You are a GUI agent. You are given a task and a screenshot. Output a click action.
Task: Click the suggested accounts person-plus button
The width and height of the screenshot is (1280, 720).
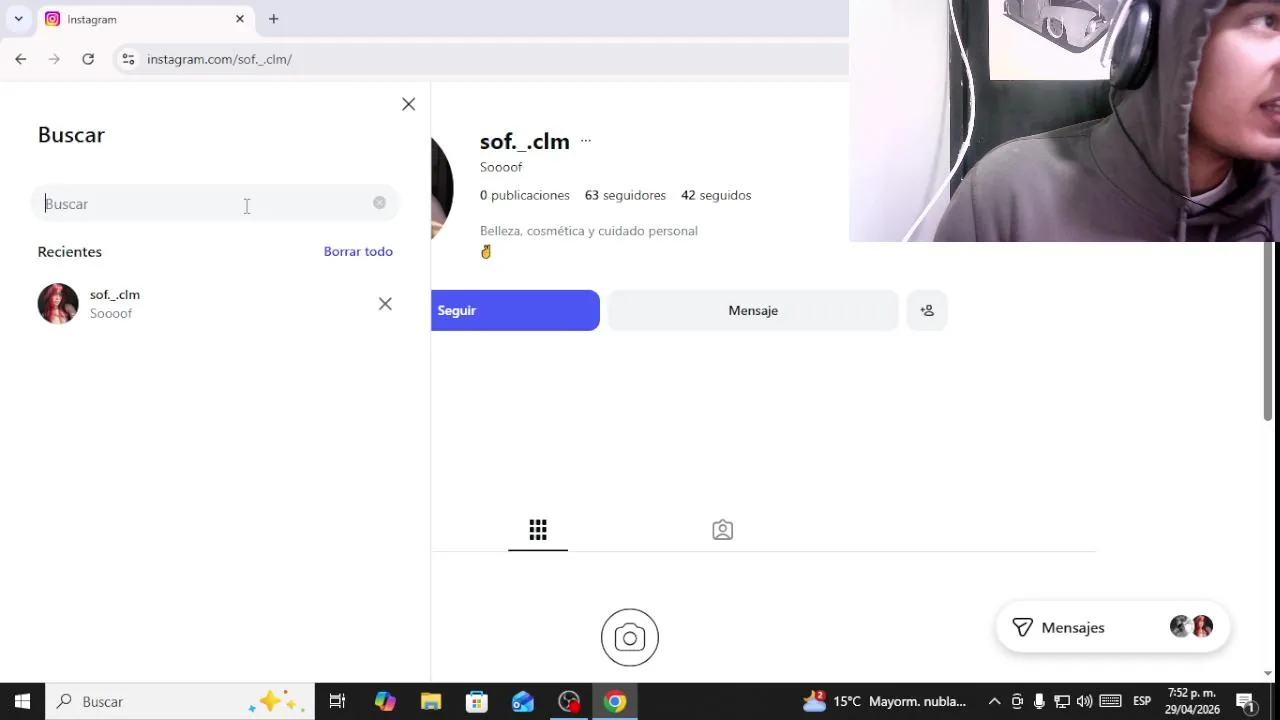pos(927,310)
